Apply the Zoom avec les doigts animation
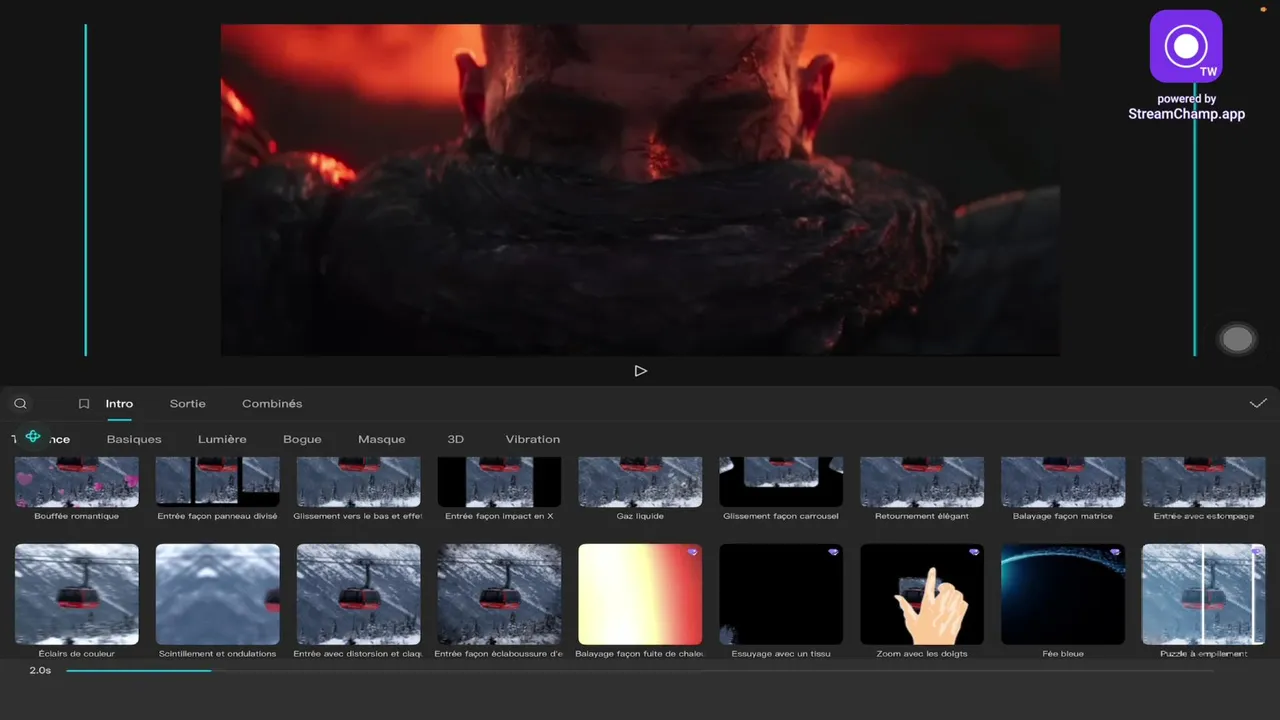This screenshot has width=1280, height=720. click(922, 594)
